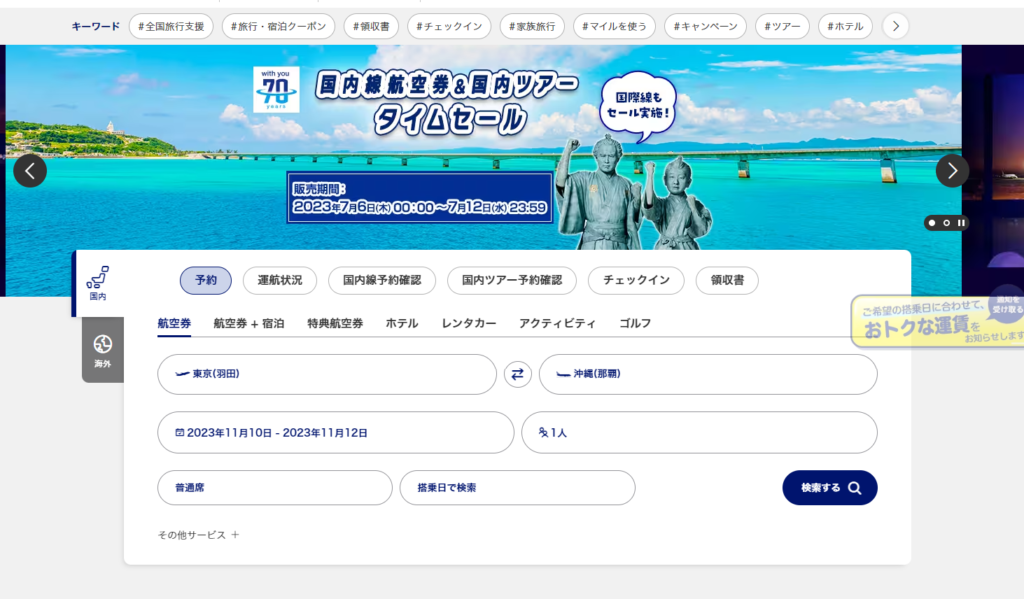Image resolution: width=1024 pixels, height=599 pixels.
Task: Click the #旅行・宿泊クーポン keyword tag
Action: [278, 26]
